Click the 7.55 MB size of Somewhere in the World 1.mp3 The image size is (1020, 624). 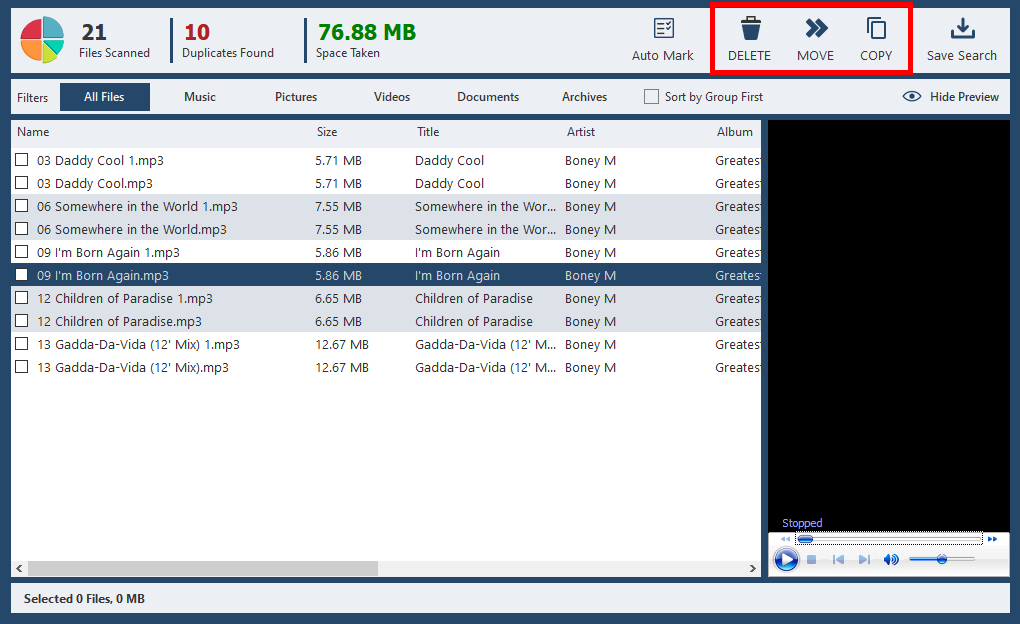coord(338,207)
